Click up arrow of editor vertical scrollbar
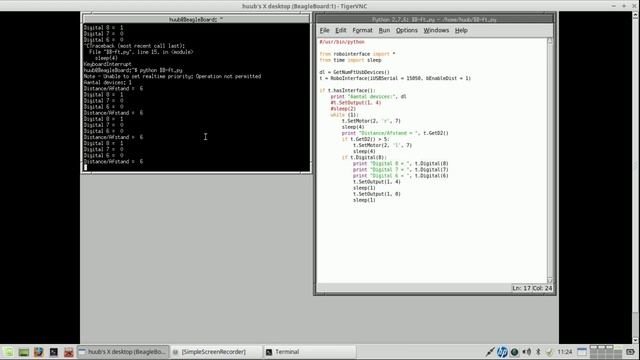Viewport: 640px width, 360px height. point(550,41)
